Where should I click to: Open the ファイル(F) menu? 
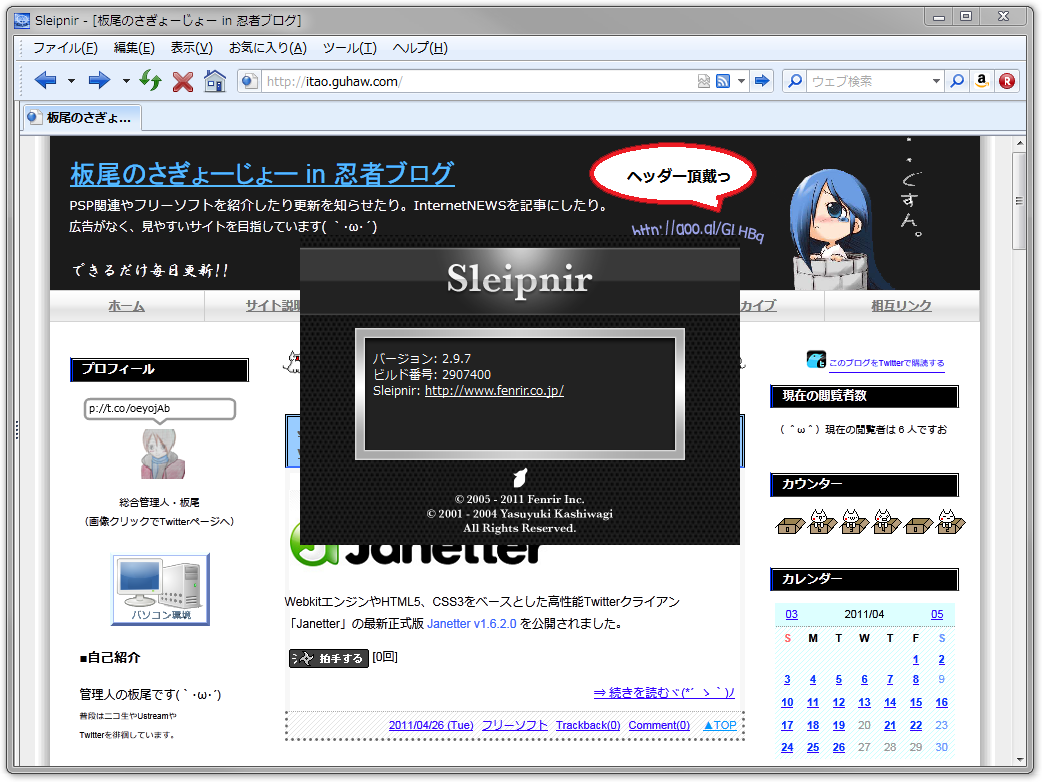pos(65,48)
